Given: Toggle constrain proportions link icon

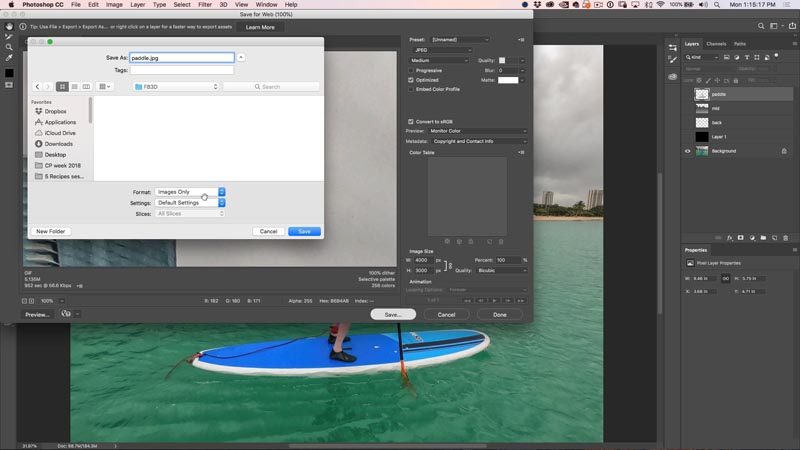Looking at the screenshot, I should [x=449, y=265].
